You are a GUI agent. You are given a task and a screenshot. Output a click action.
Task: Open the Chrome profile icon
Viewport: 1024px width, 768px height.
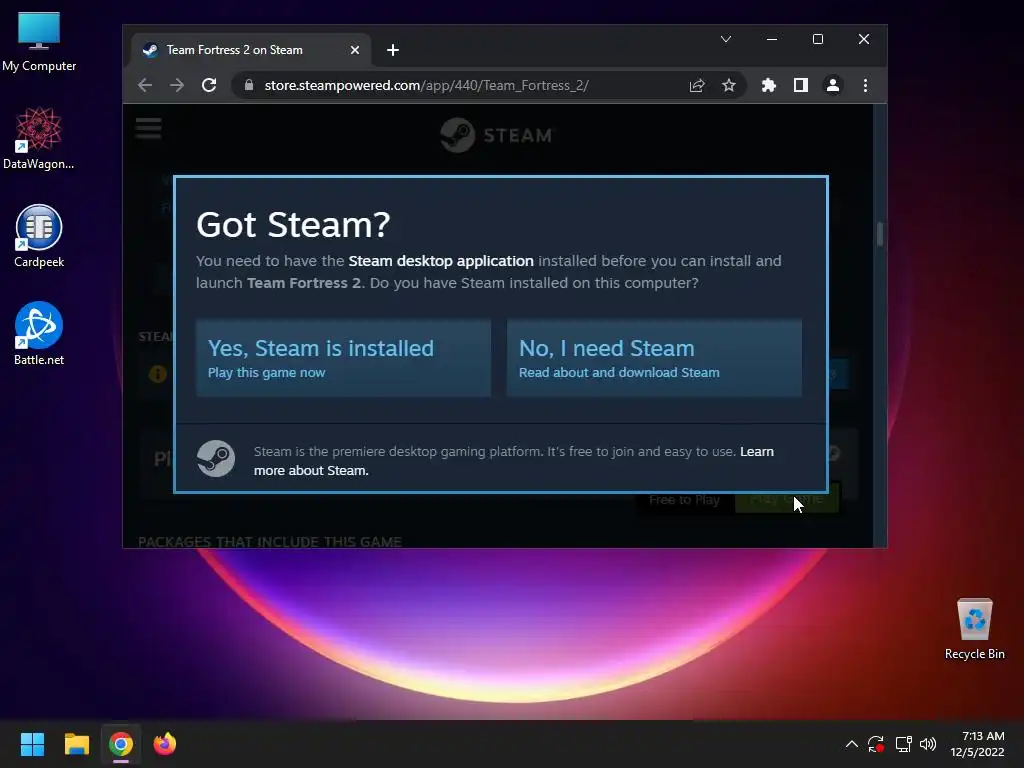point(833,85)
